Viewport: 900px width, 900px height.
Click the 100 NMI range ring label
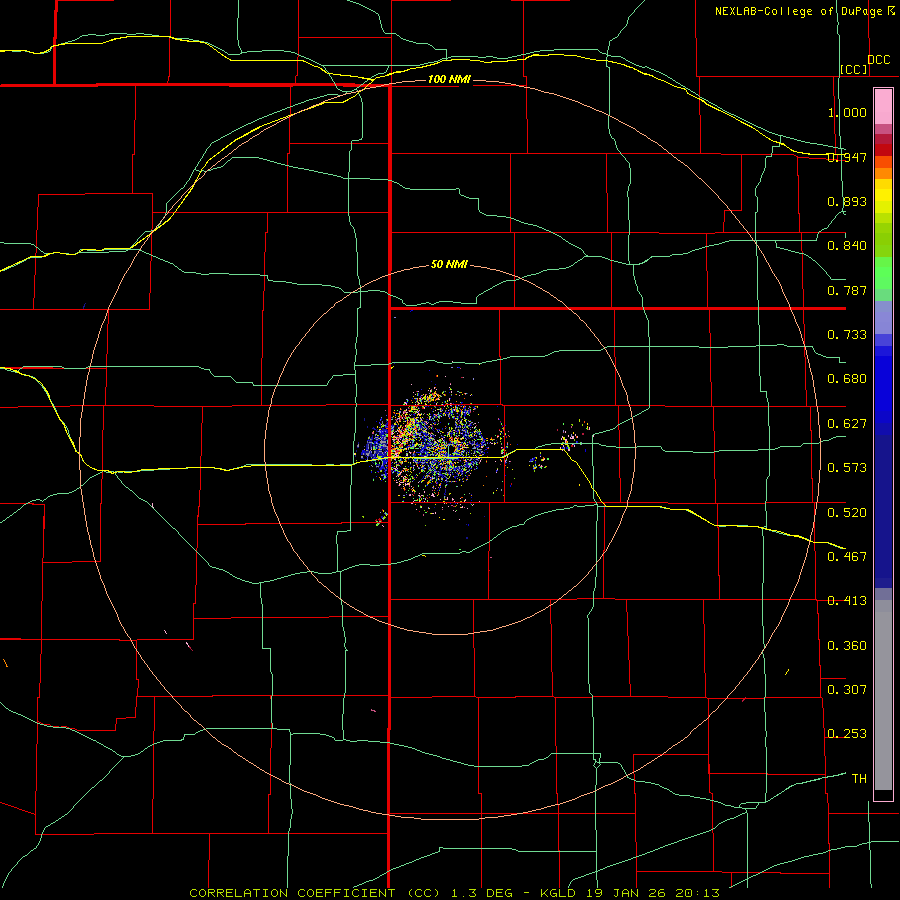coord(449,79)
